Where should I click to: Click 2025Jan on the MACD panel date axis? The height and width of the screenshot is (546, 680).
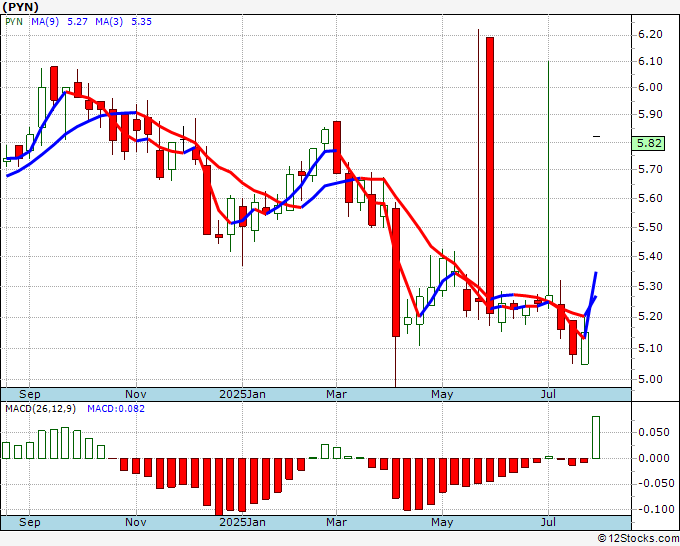click(x=242, y=522)
